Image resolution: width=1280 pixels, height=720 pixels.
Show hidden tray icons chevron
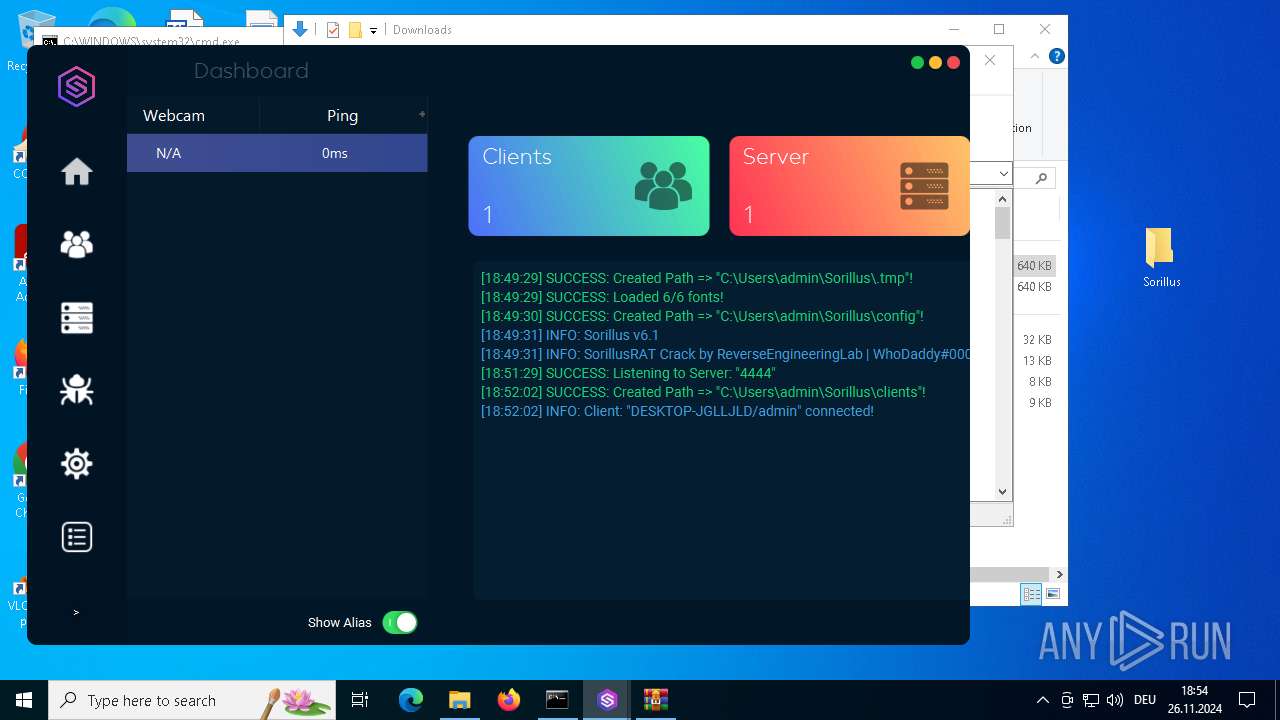coord(1042,700)
